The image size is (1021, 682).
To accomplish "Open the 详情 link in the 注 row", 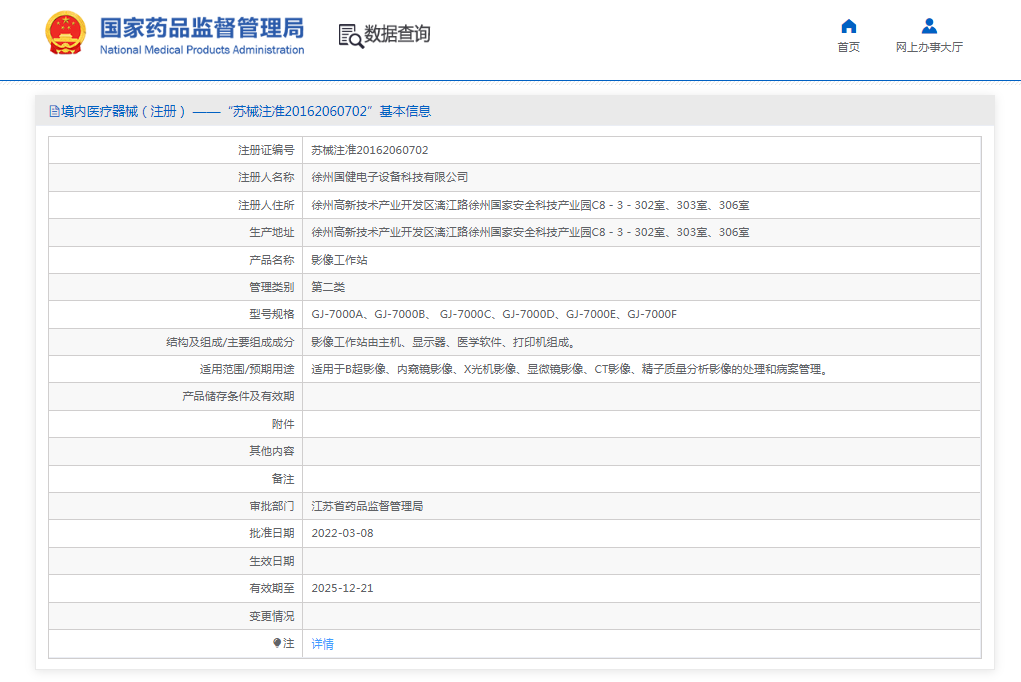I will click(x=322, y=644).
